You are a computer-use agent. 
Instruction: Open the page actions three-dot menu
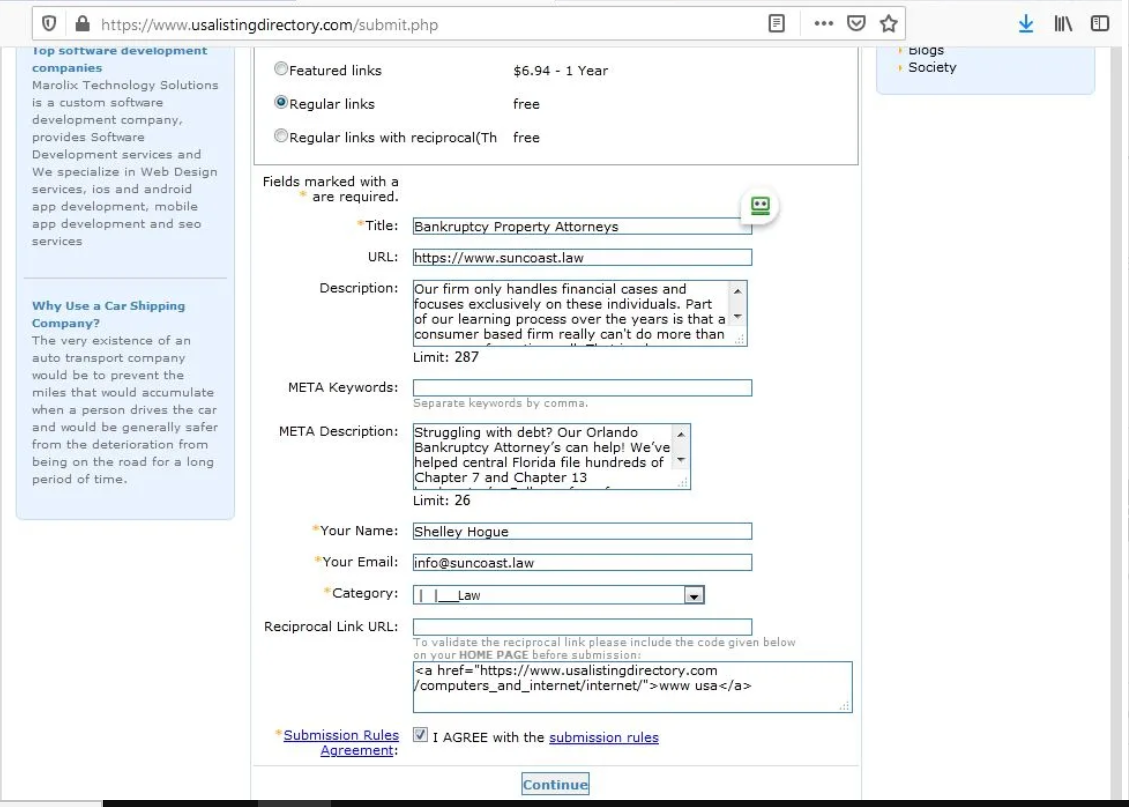[824, 24]
